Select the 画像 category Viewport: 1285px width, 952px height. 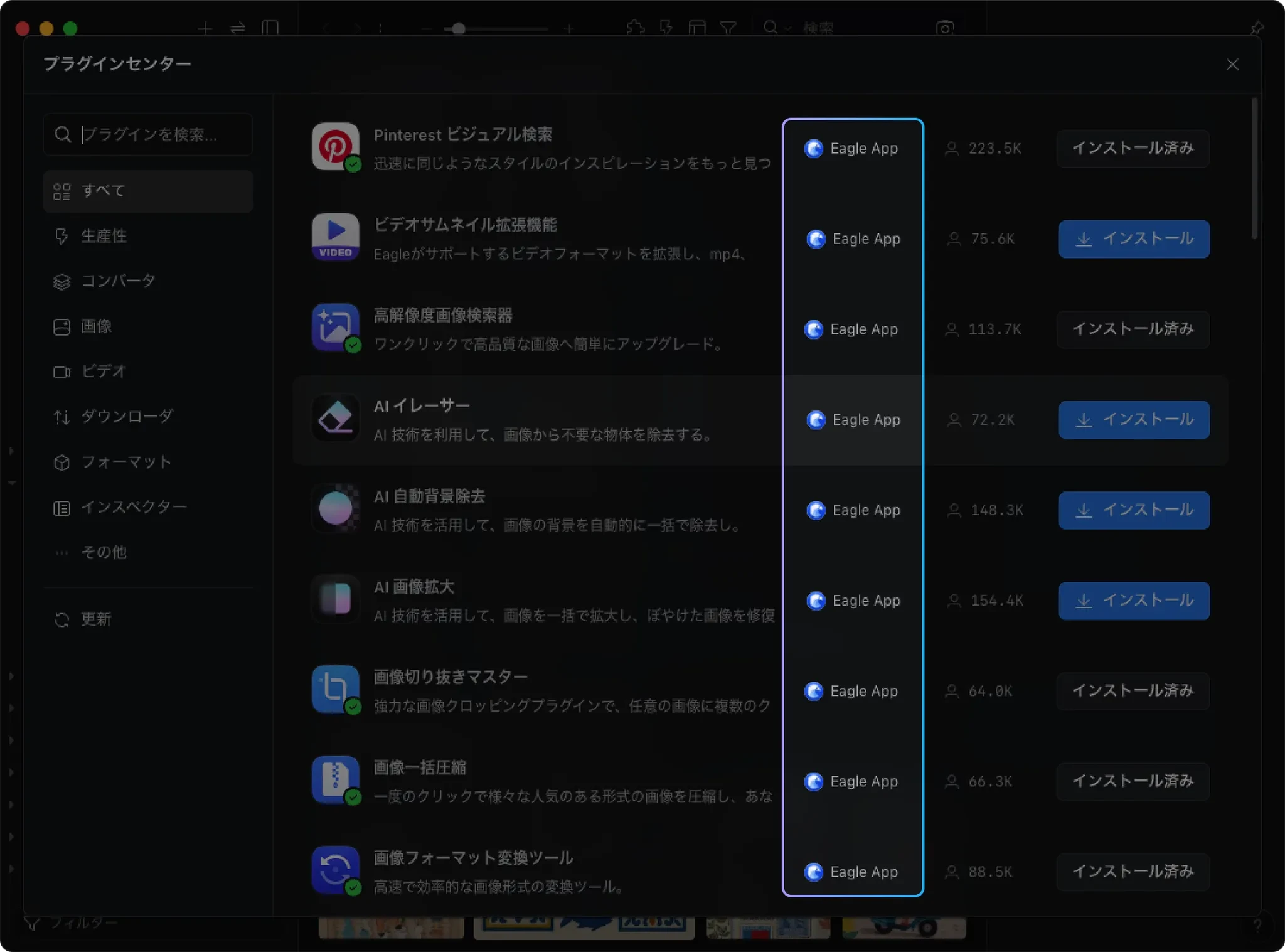point(148,326)
